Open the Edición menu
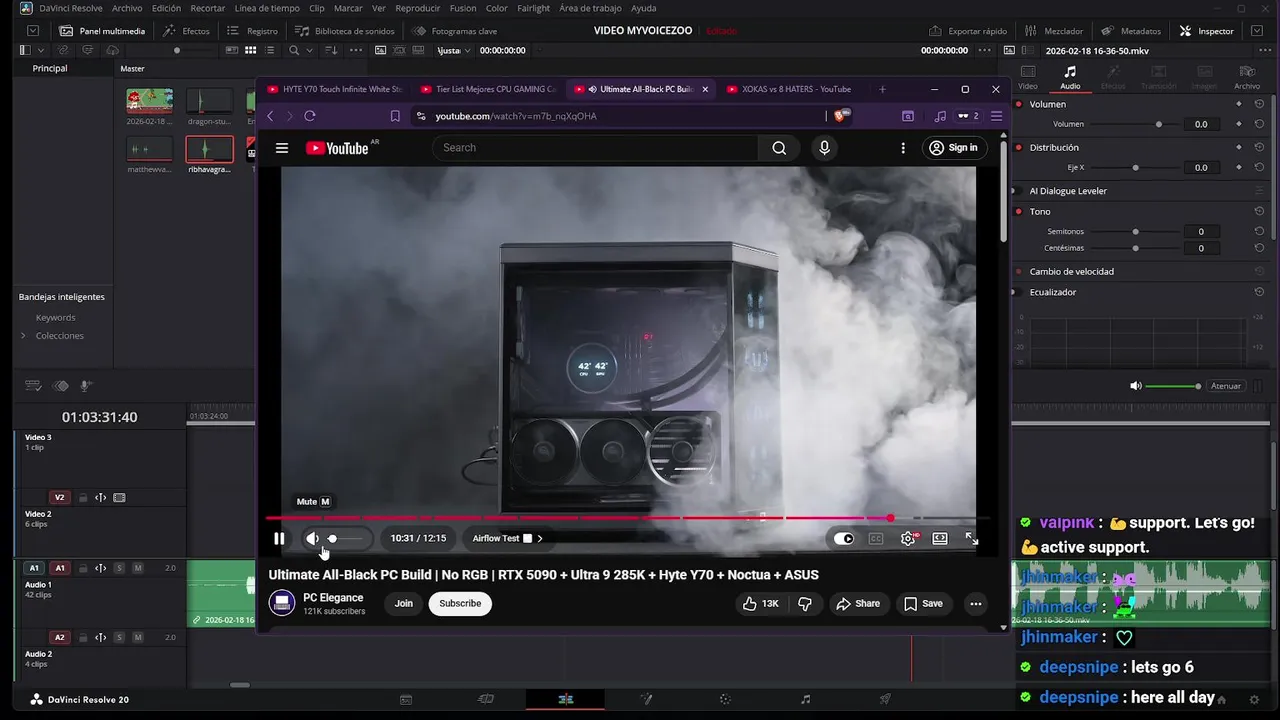 click(166, 8)
